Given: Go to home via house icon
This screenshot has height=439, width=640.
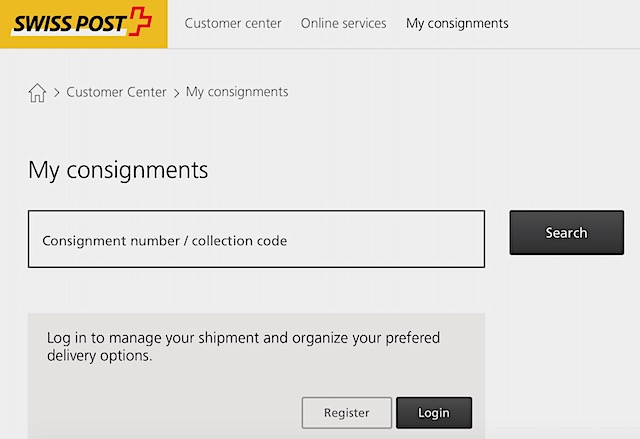Looking at the screenshot, I should [x=37, y=93].
